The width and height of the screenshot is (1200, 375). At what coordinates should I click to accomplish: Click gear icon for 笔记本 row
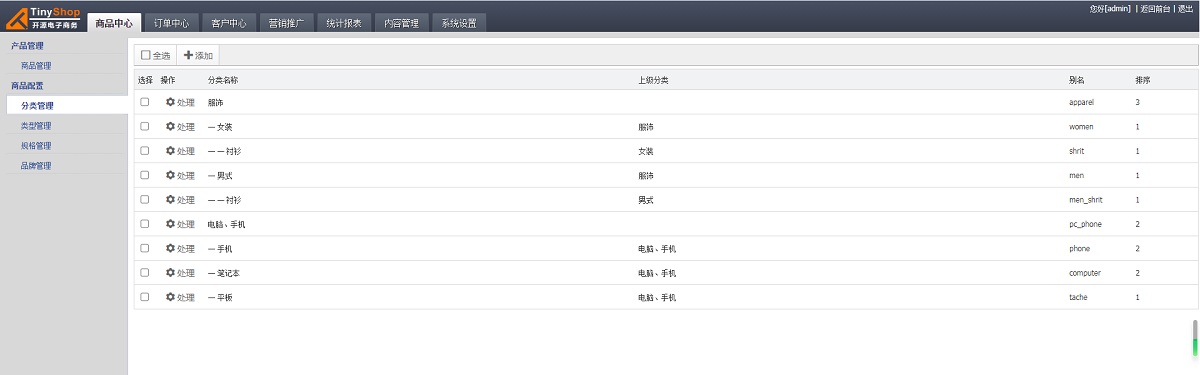click(x=170, y=272)
